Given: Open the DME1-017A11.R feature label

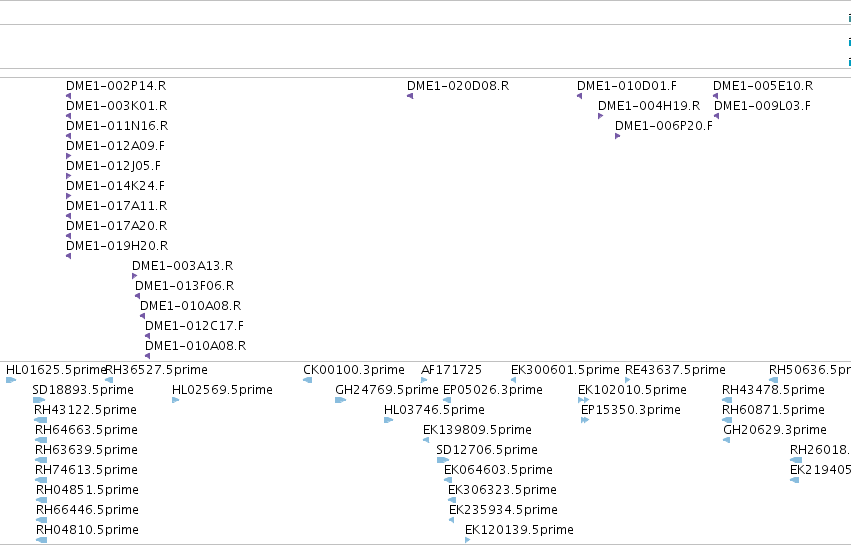Looking at the screenshot, I should (x=117, y=206).
